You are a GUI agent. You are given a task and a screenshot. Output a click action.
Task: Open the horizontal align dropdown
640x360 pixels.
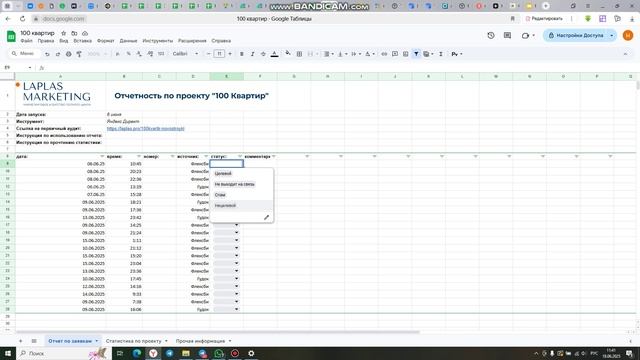[328, 54]
